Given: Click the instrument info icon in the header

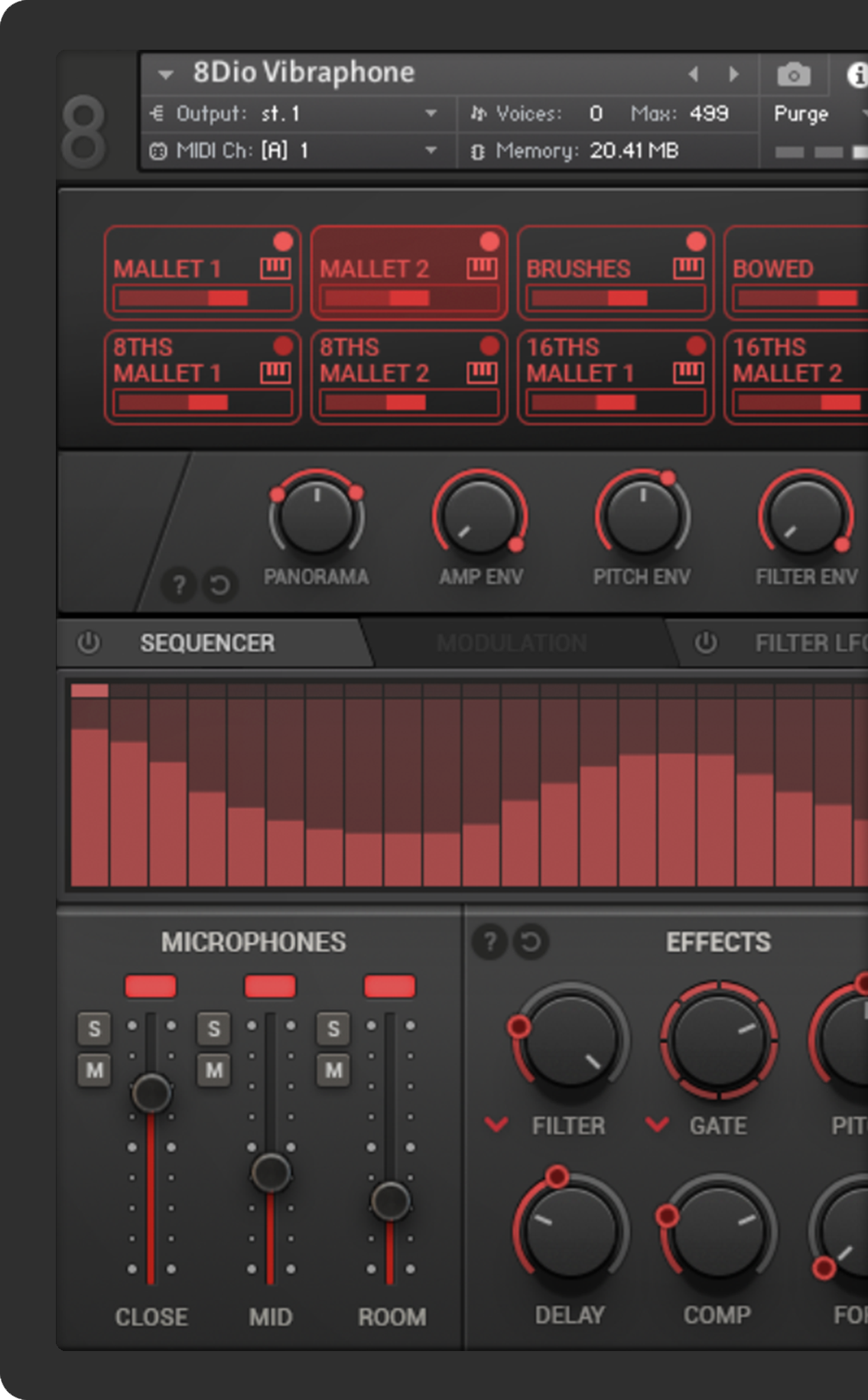Looking at the screenshot, I should pyautogui.click(x=857, y=75).
